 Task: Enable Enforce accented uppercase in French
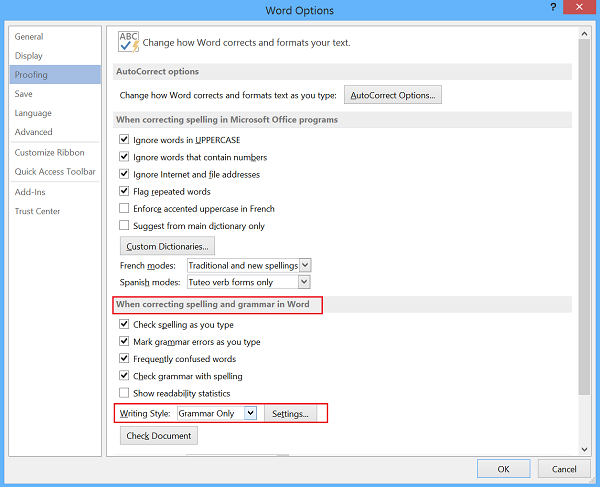(124, 208)
